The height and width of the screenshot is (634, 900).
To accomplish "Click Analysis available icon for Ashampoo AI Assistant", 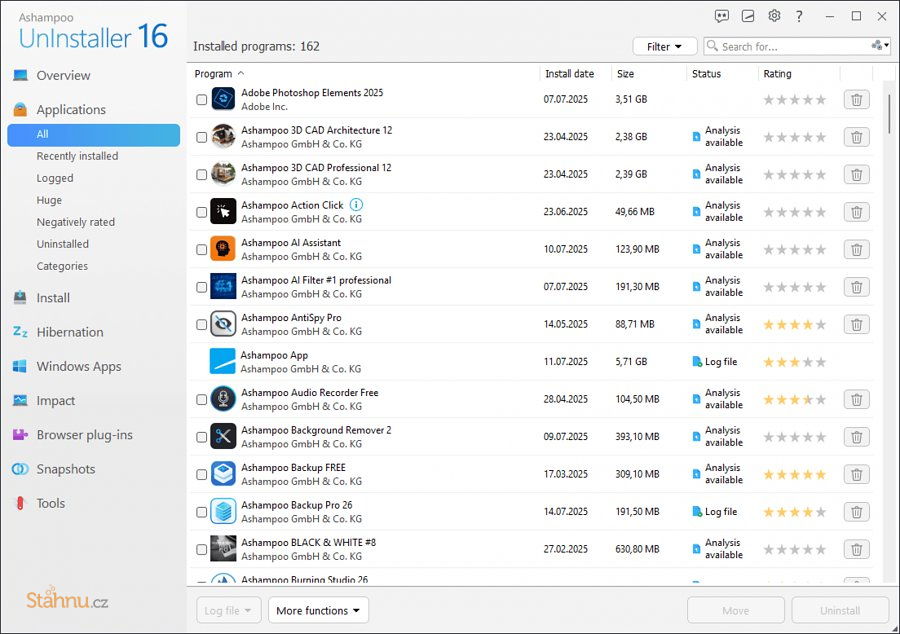I will (x=696, y=249).
